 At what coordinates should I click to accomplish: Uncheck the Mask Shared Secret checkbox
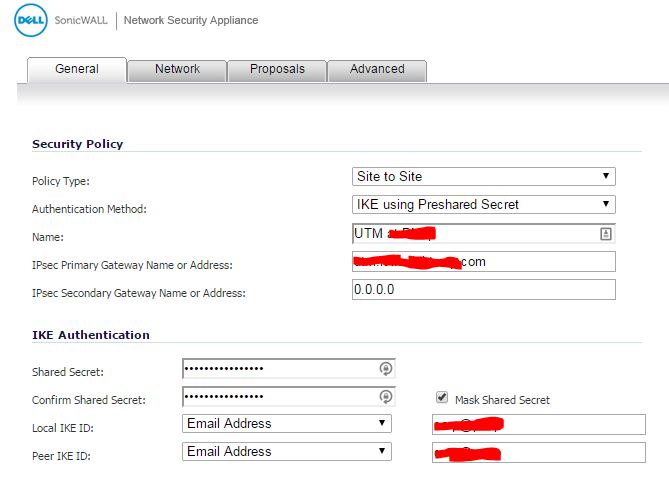(x=442, y=398)
